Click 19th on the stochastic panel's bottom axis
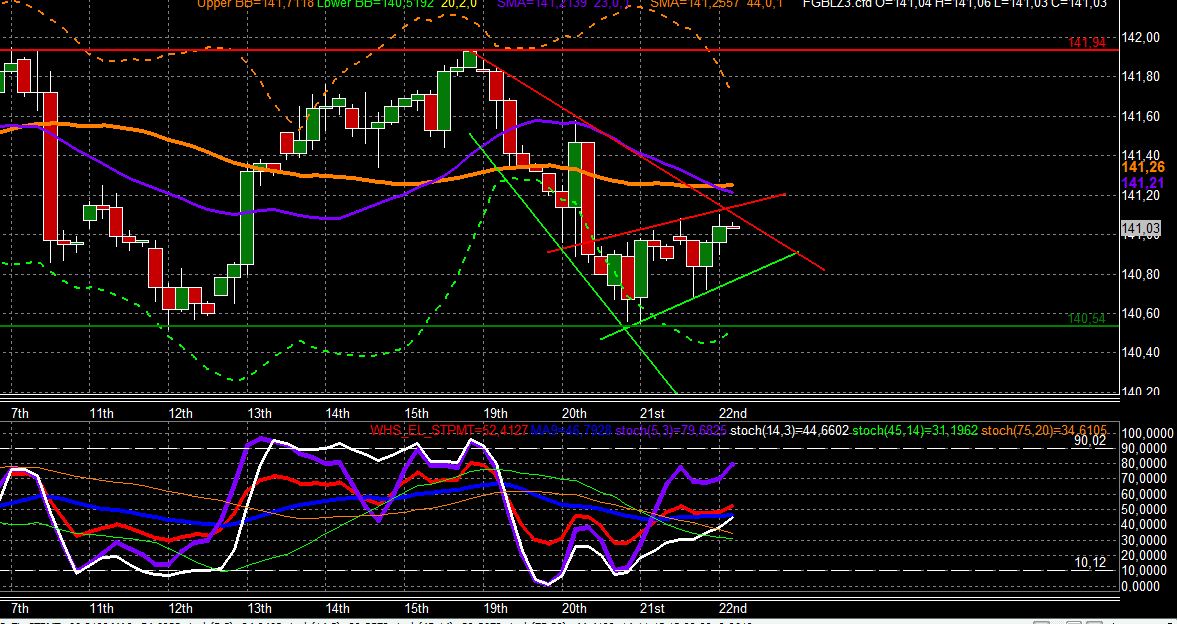1177x624 pixels. click(x=495, y=608)
